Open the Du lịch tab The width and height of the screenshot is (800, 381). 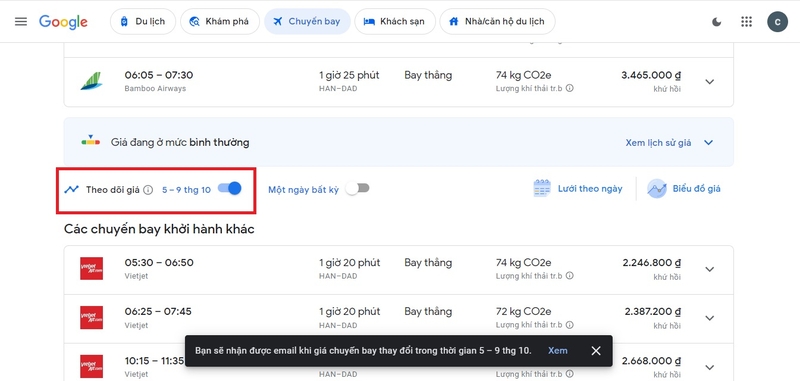click(143, 21)
